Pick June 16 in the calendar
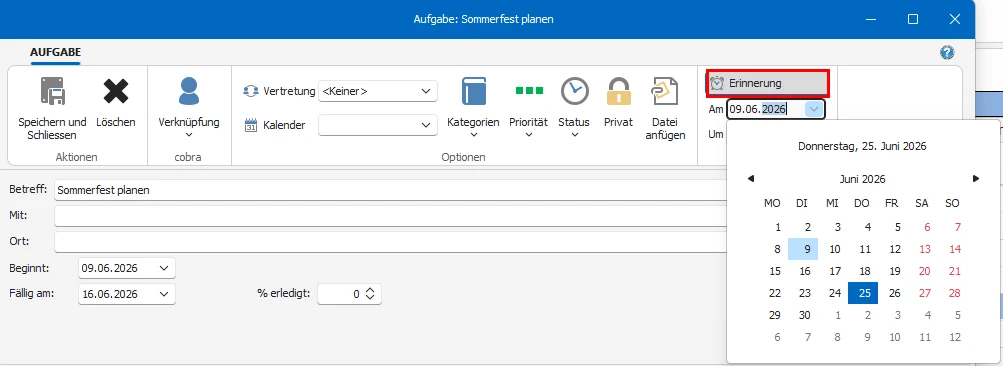Screen dimensions: 1003x366 click(805, 271)
